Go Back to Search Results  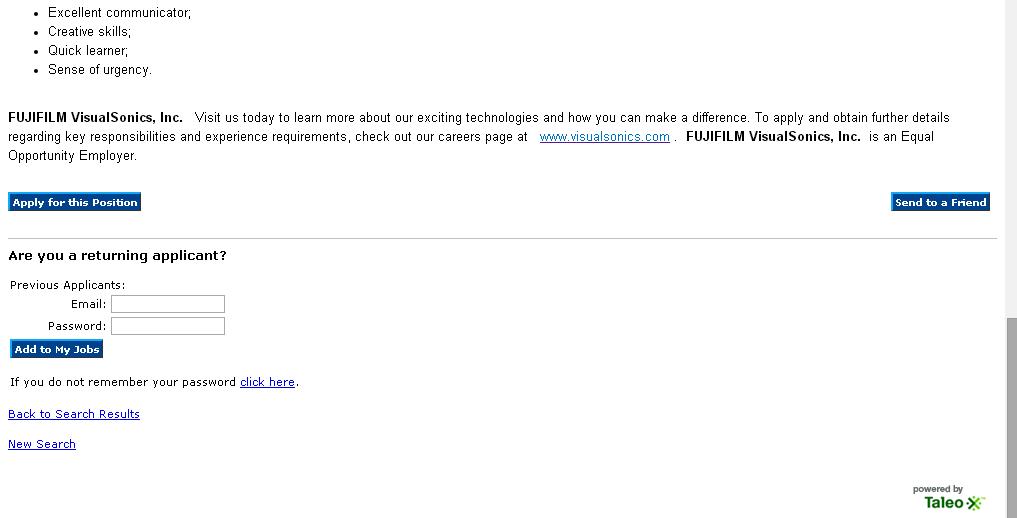[x=74, y=414]
